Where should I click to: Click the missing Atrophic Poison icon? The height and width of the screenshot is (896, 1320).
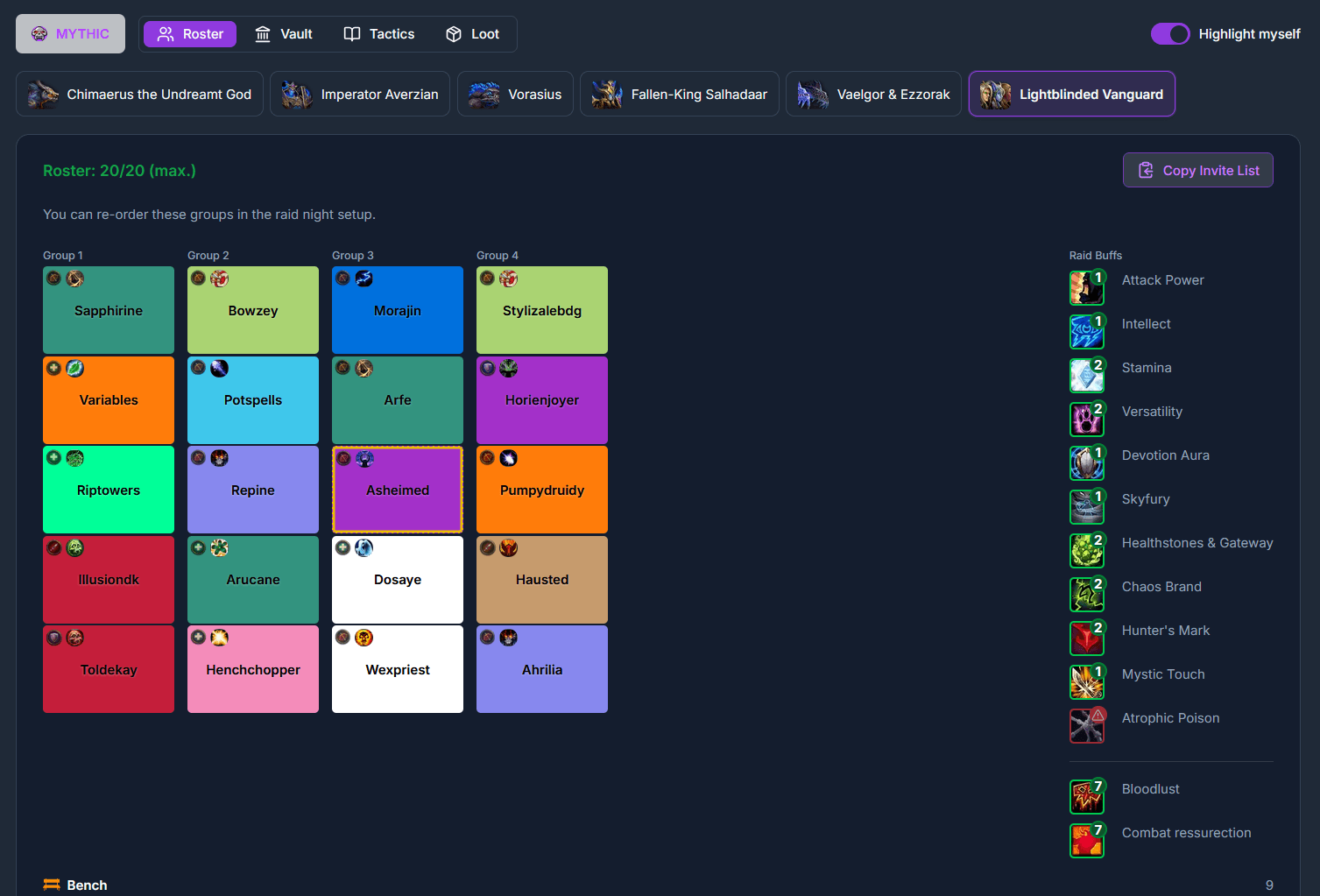pyautogui.click(x=1086, y=726)
